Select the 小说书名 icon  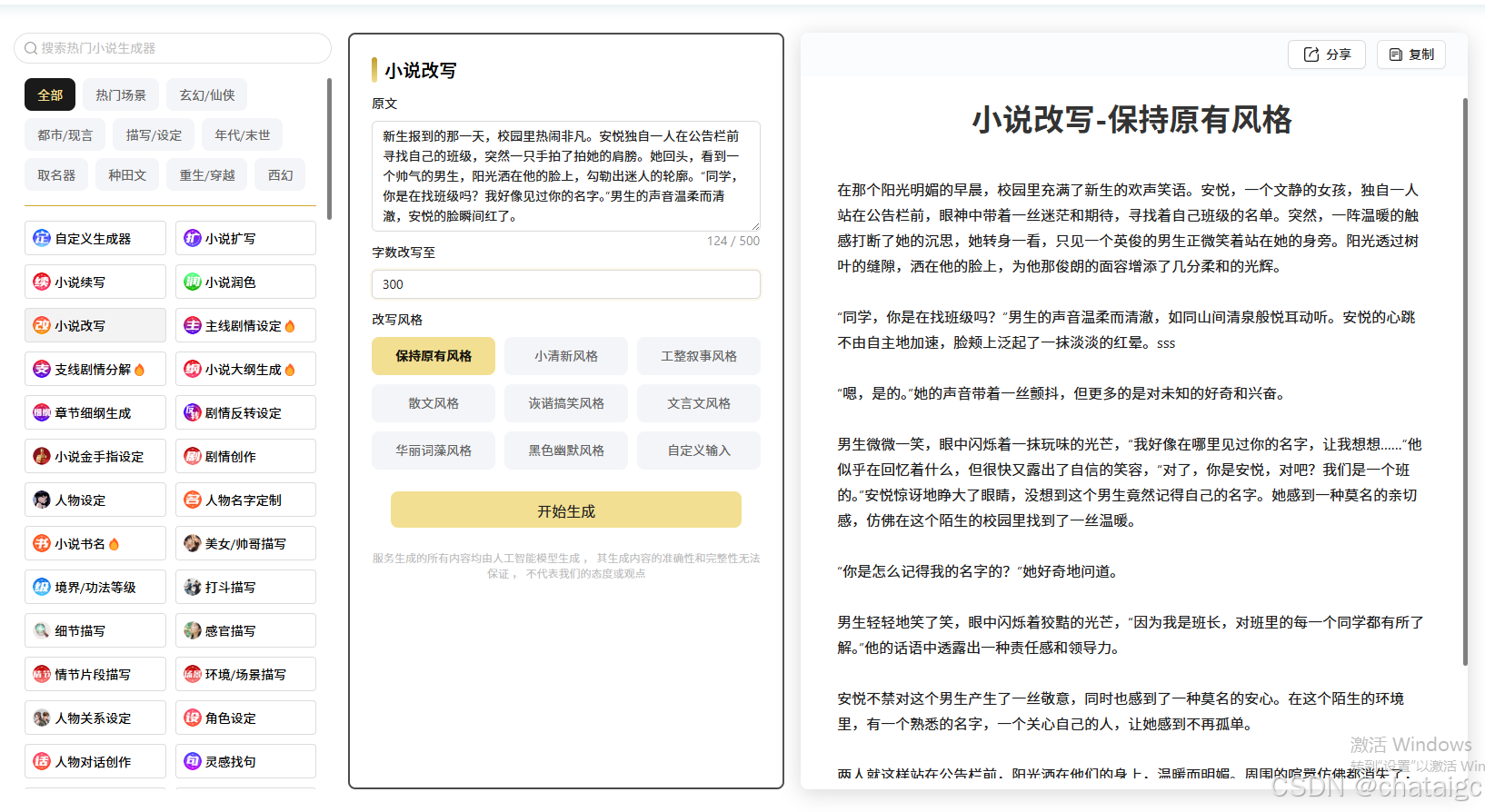[42, 543]
